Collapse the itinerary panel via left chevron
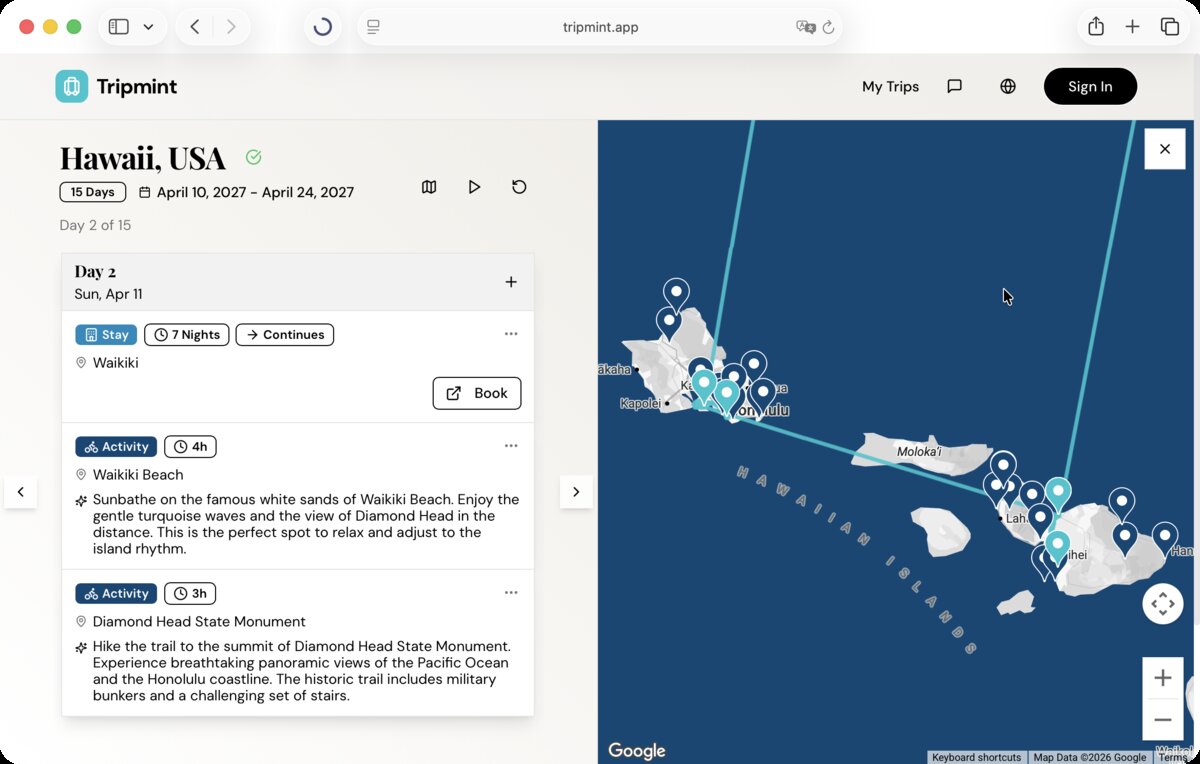This screenshot has width=1200, height=764. [x=20, y=491]
